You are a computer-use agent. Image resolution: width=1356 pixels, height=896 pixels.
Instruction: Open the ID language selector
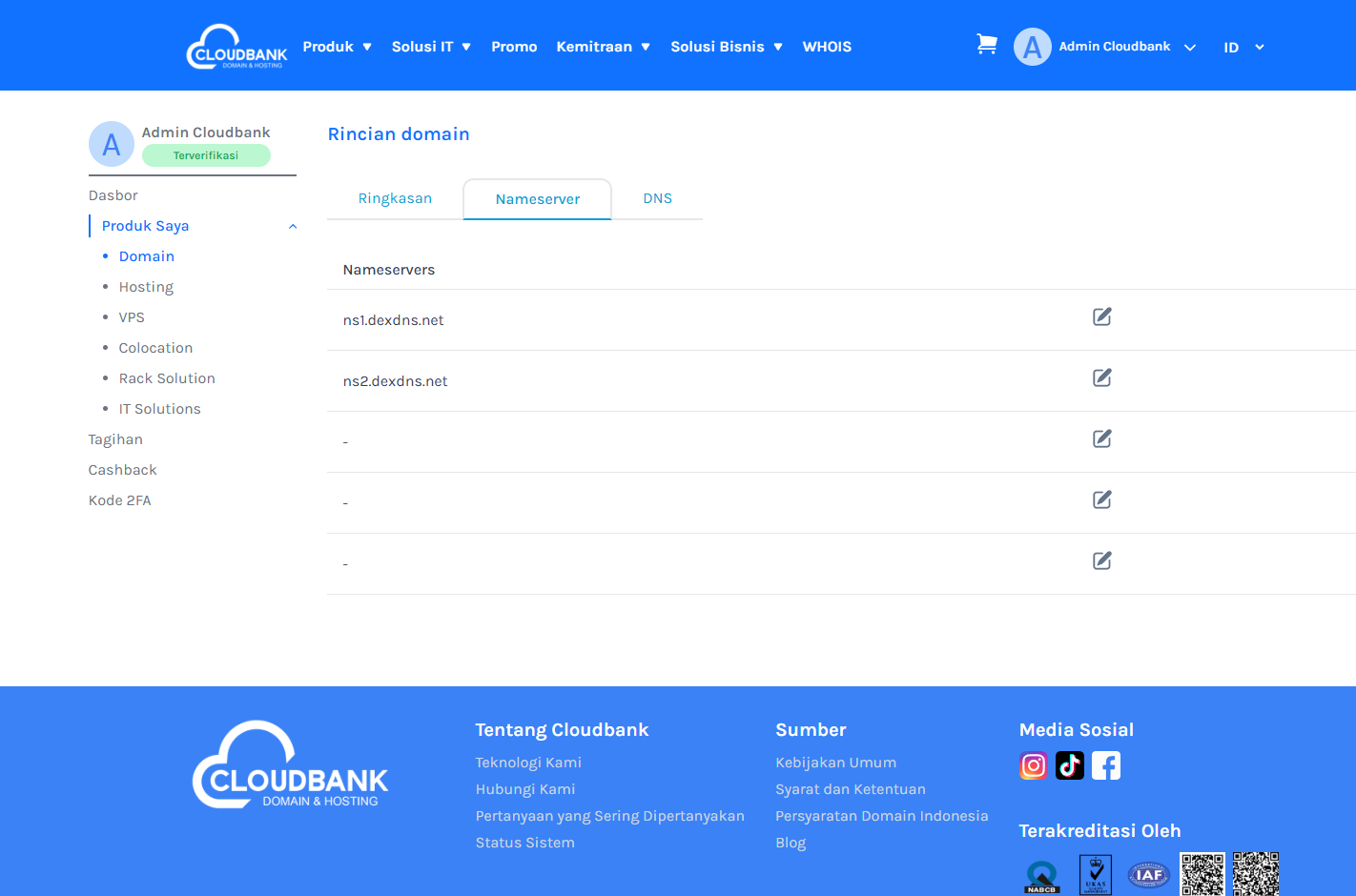1243,48
